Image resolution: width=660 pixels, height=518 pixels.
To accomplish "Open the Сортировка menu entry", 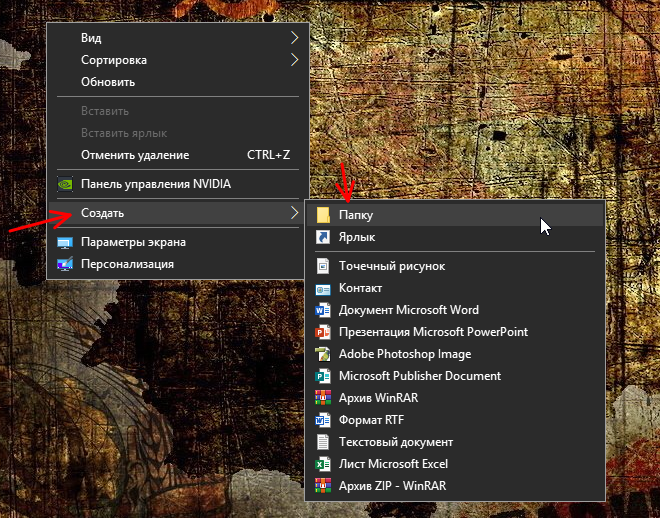I will [178, 60].
